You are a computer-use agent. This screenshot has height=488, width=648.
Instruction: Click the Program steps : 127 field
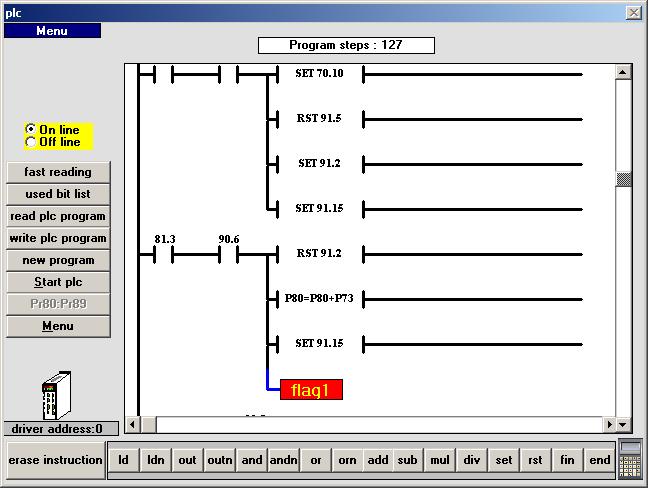tap(346, 45)
